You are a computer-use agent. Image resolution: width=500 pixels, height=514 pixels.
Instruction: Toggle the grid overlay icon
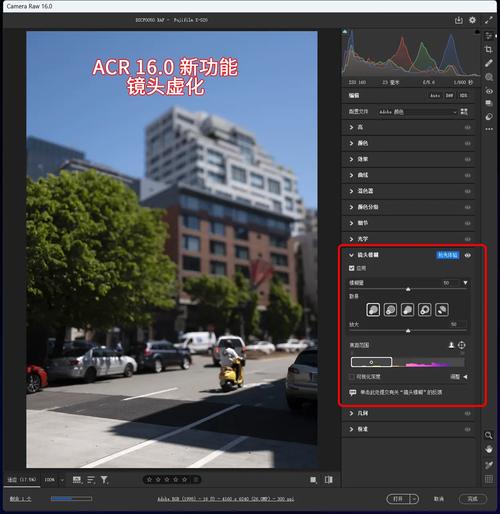point(488,479)
